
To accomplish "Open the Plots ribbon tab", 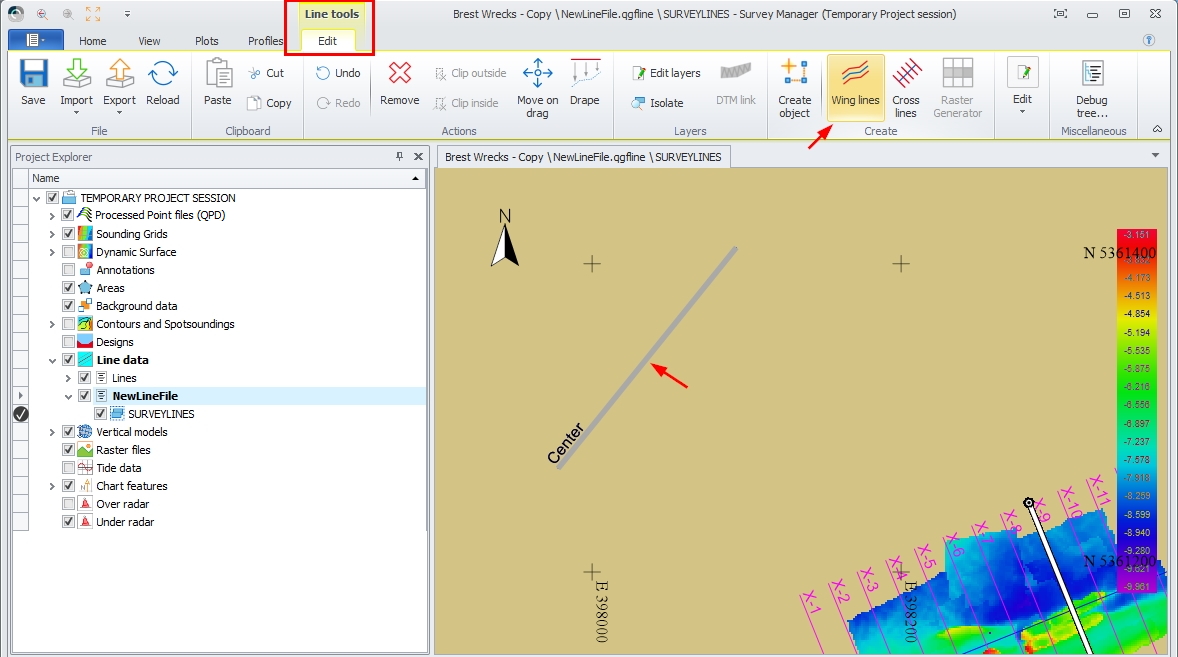I will pos(207,41).
